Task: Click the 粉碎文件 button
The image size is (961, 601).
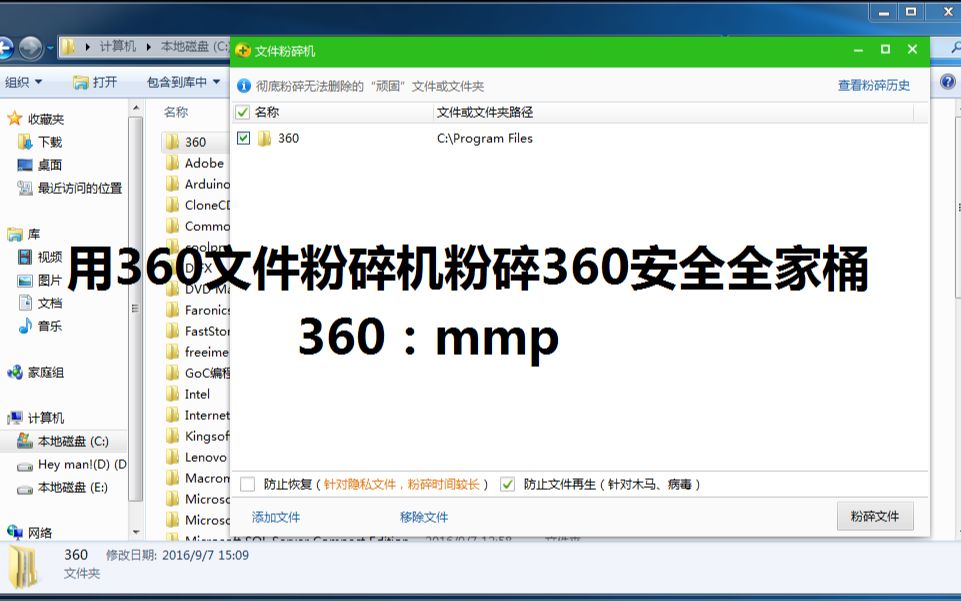Action: [x=874, y=516]
